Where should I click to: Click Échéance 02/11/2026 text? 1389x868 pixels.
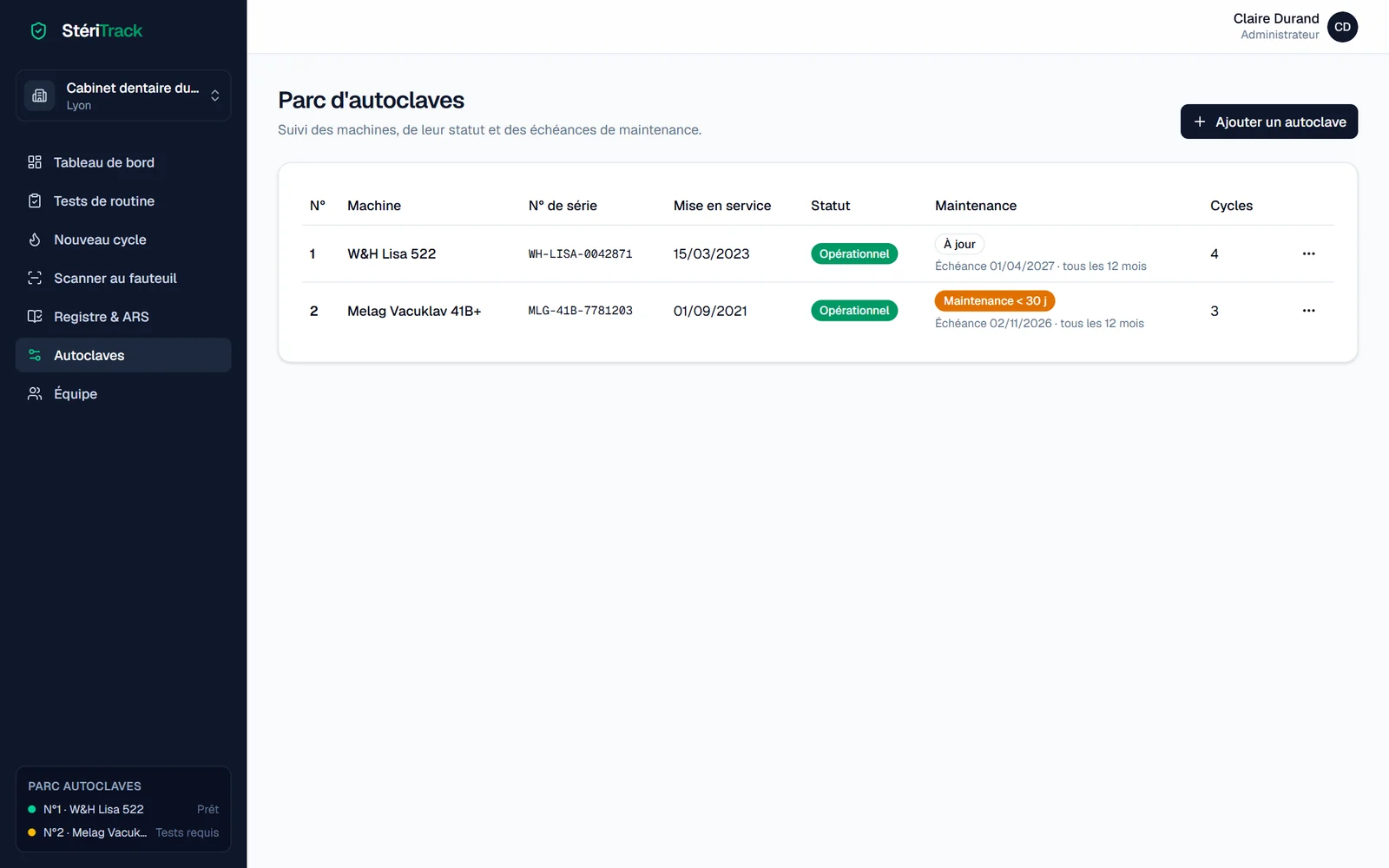[x=993, y=323]
